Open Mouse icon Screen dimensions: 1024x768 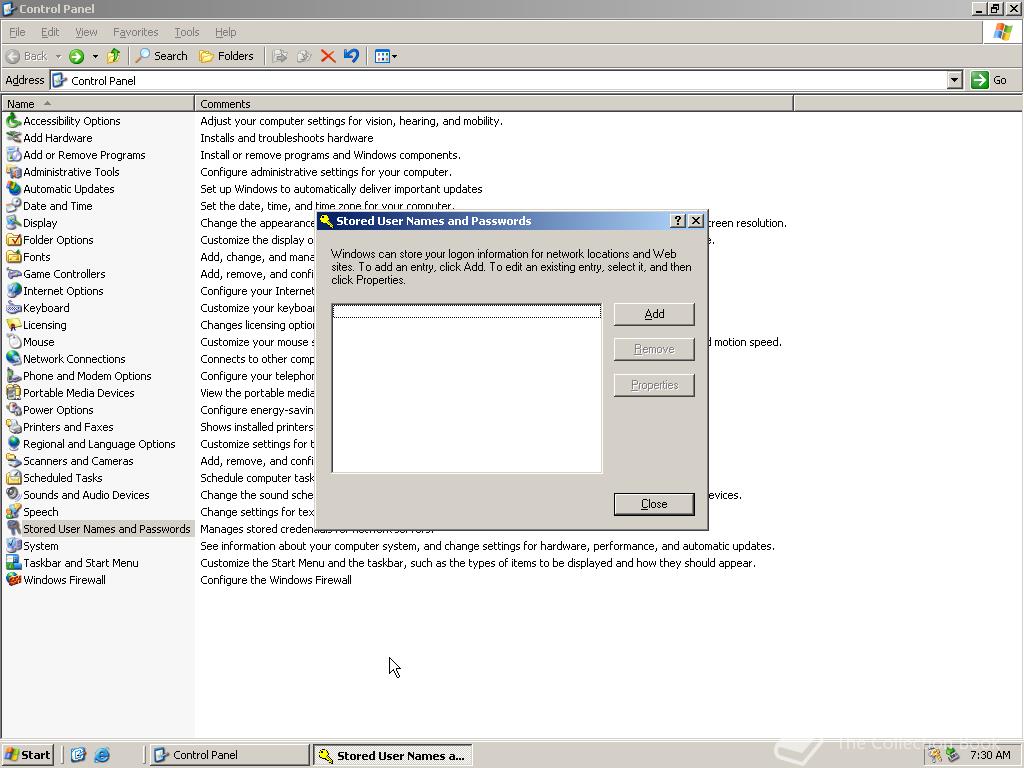14,342
